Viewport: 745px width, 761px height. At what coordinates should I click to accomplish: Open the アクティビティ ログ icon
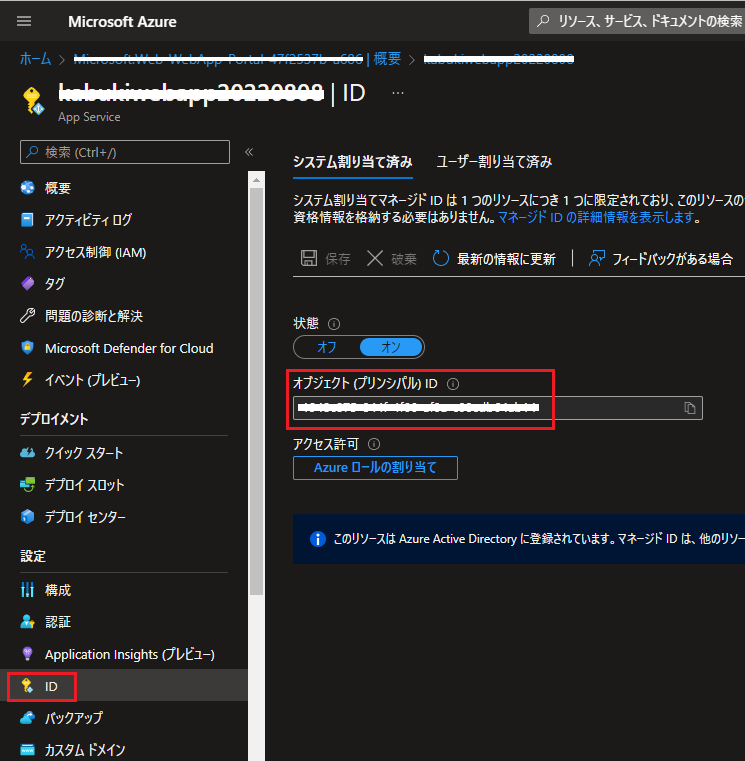[x=28, y=220]
